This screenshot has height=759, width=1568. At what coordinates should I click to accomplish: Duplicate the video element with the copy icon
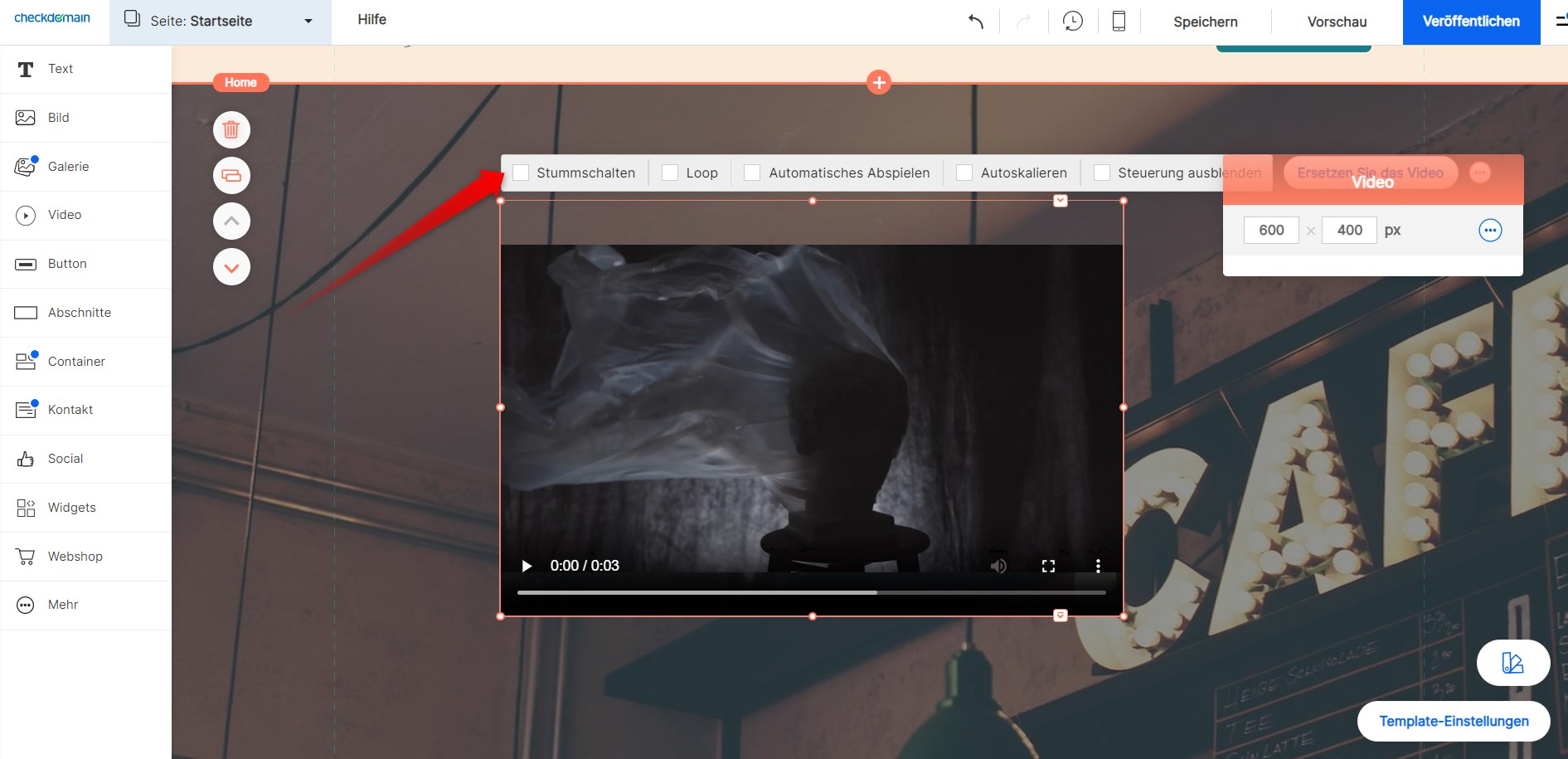pos(231,175)
